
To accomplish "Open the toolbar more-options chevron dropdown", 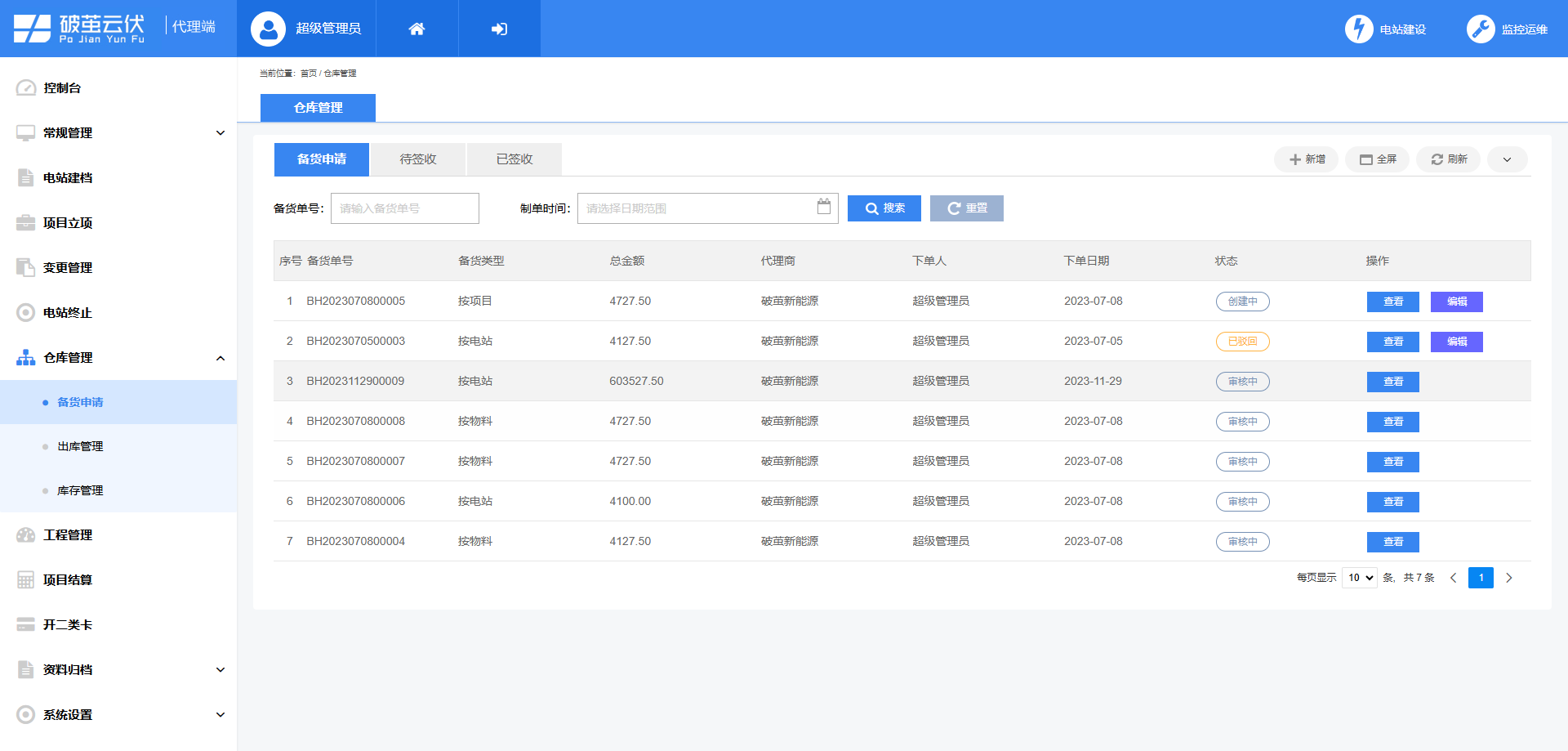I will pos(1507,159).
